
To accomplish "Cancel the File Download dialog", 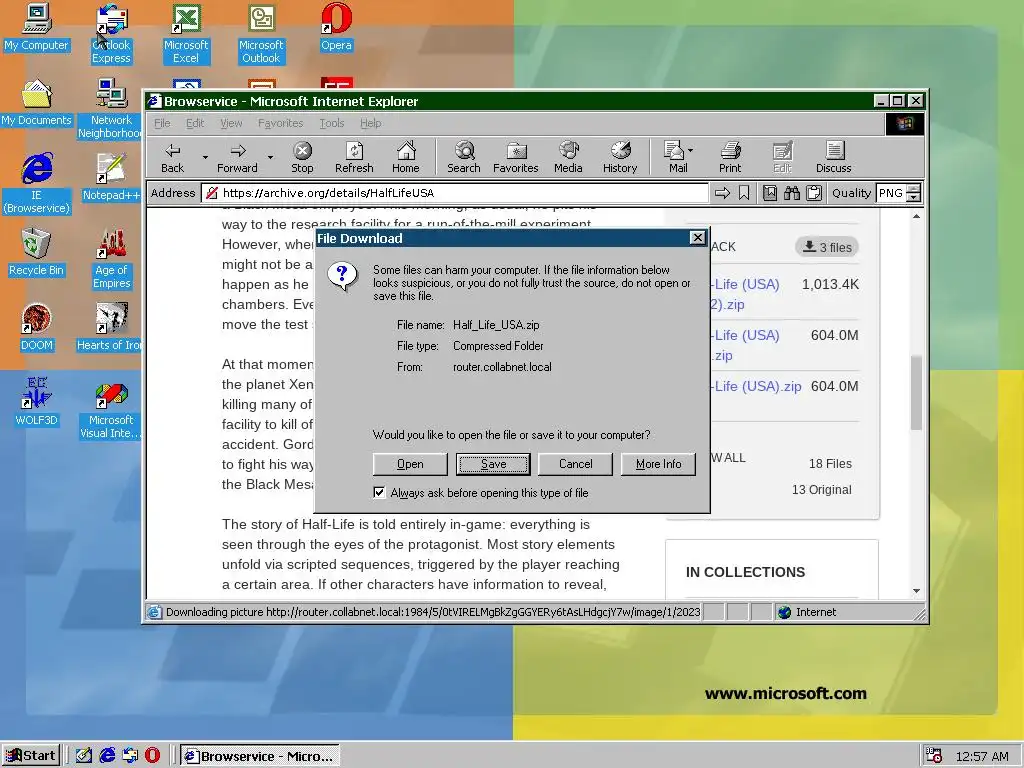I will coord(575,464).
